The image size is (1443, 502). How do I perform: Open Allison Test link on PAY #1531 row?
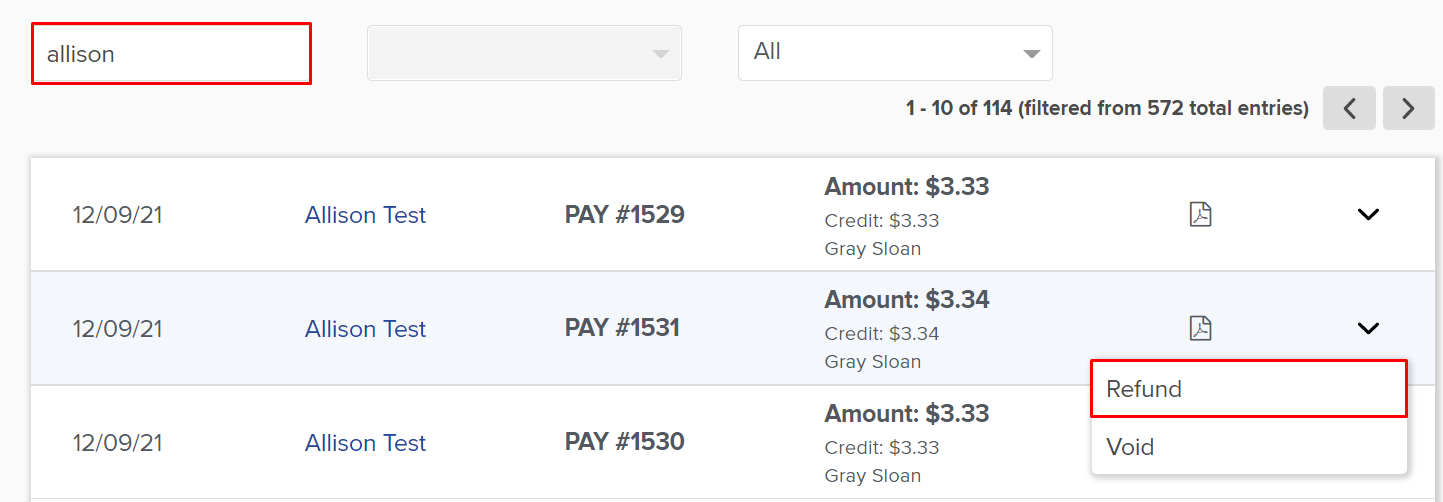point(365,329)
